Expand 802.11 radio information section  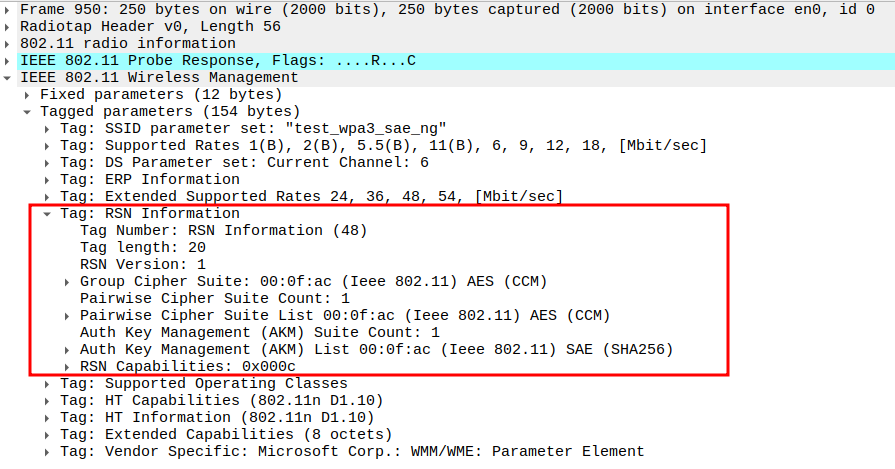point(9,43)
